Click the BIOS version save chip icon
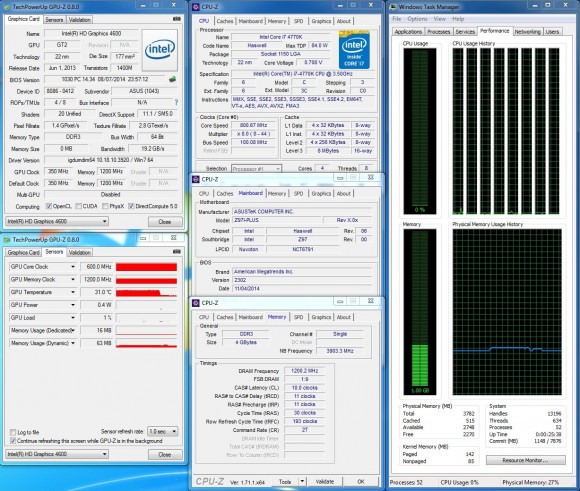 pos(172,79)
